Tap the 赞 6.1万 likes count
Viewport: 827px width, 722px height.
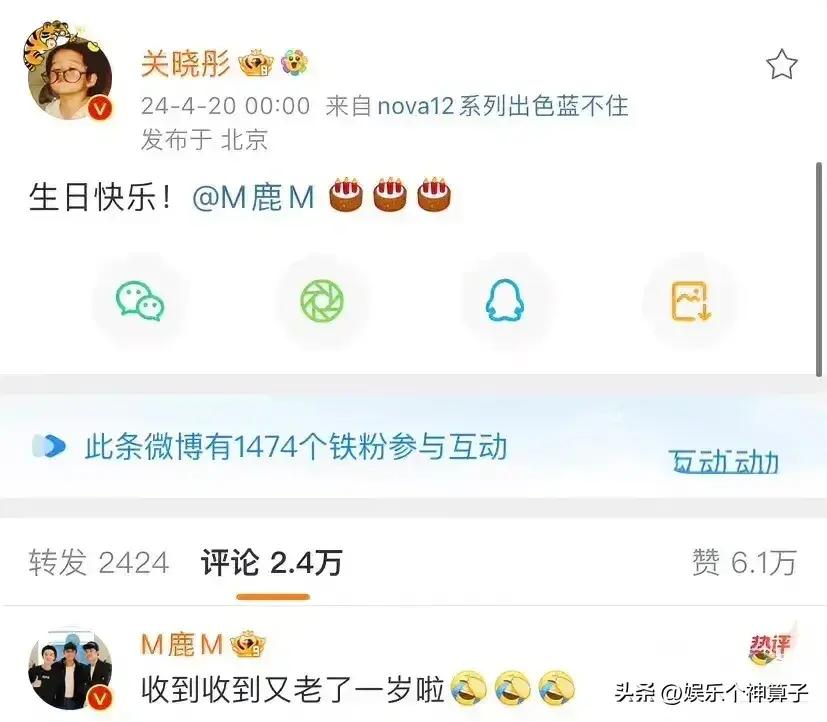pyautogui.click(x=744, y=562)
